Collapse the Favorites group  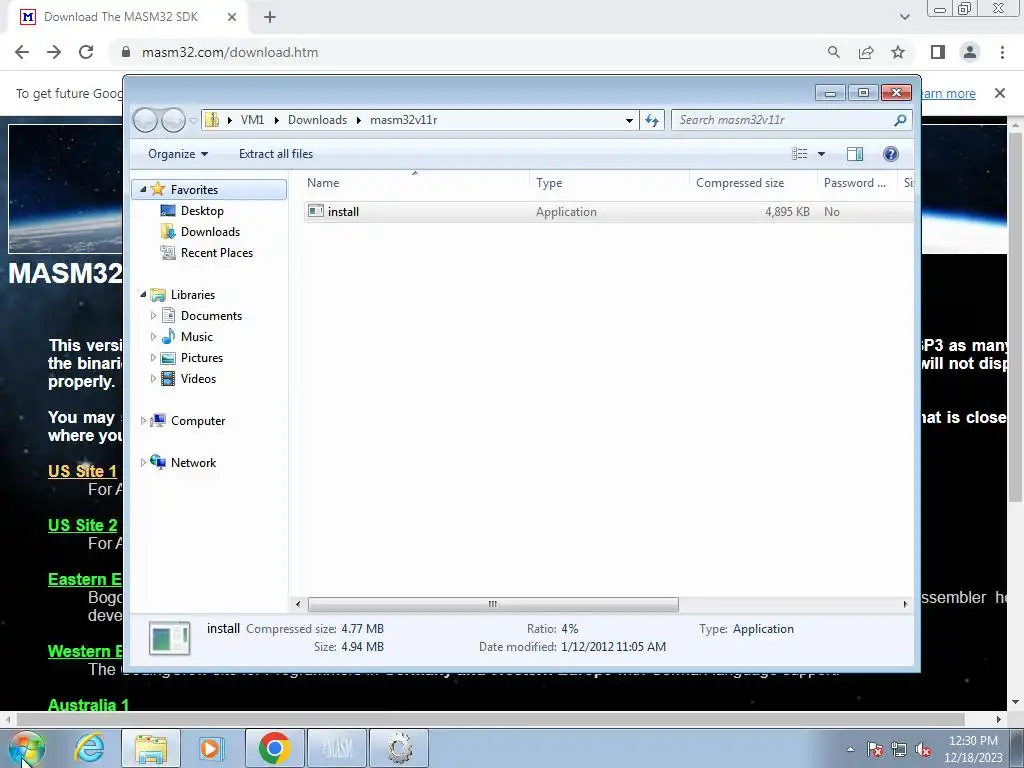click(x=143, y=189)
